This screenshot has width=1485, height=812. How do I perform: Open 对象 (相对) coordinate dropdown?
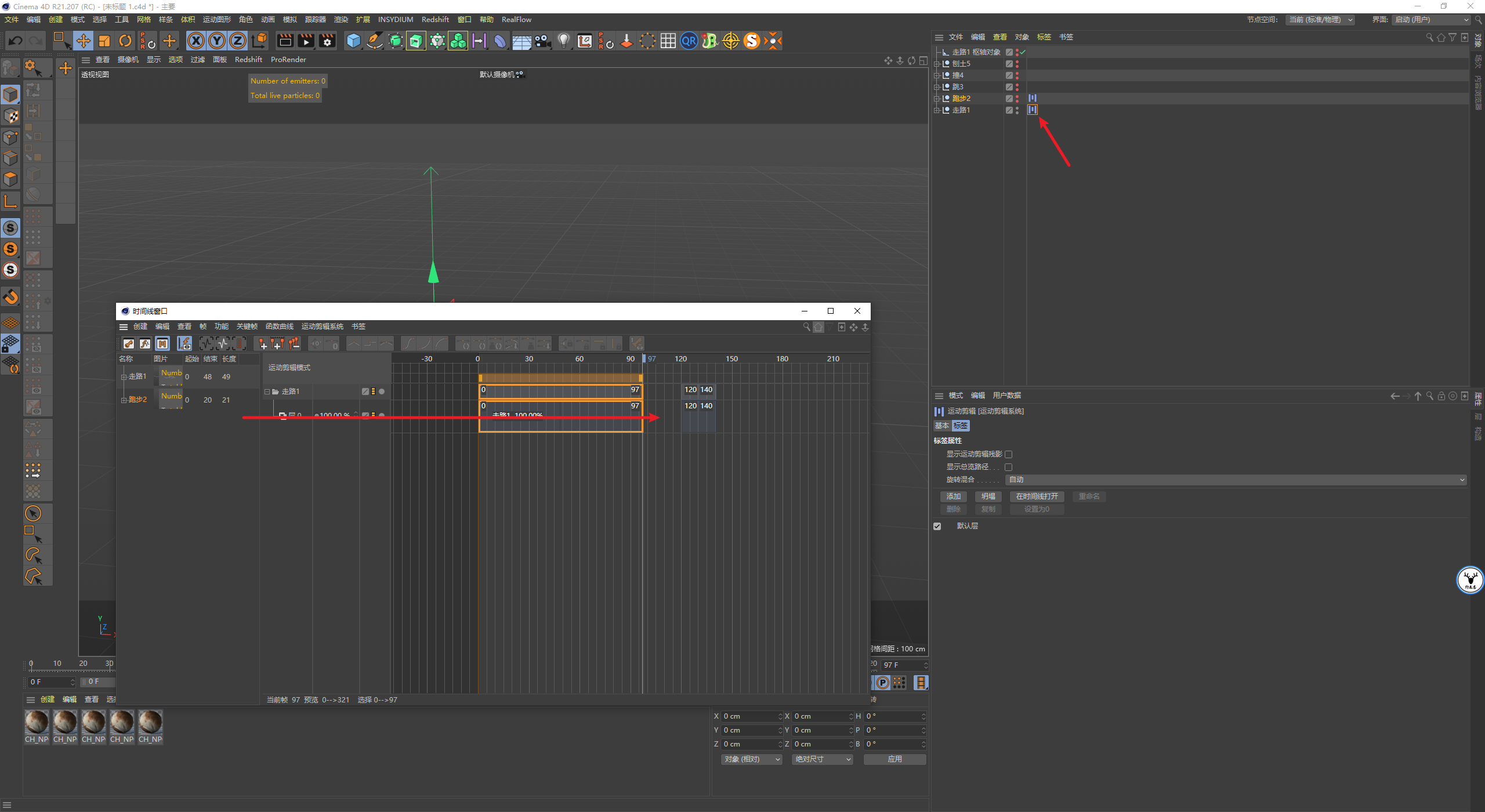[x=751, y=759]
